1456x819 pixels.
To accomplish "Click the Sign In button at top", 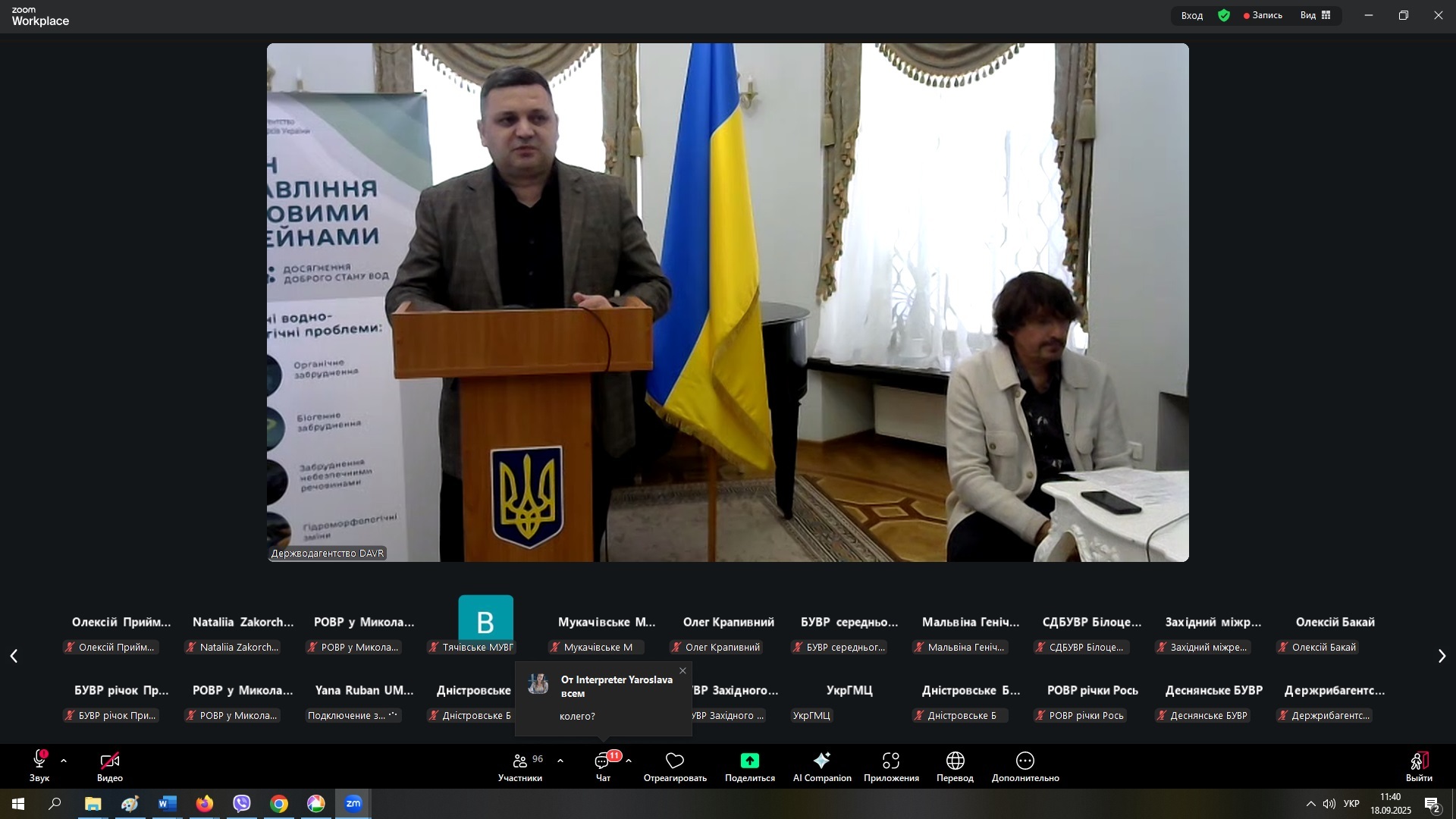I will [1191, 15].
